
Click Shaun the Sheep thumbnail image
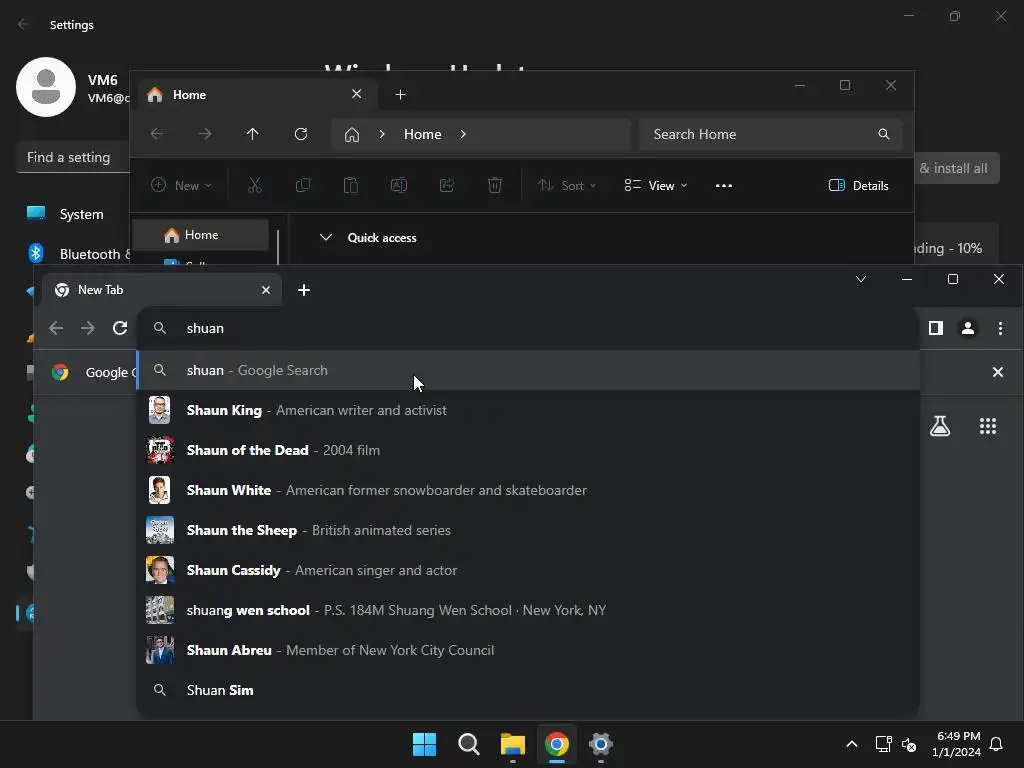pyautogui.click(x=159, y=530)
